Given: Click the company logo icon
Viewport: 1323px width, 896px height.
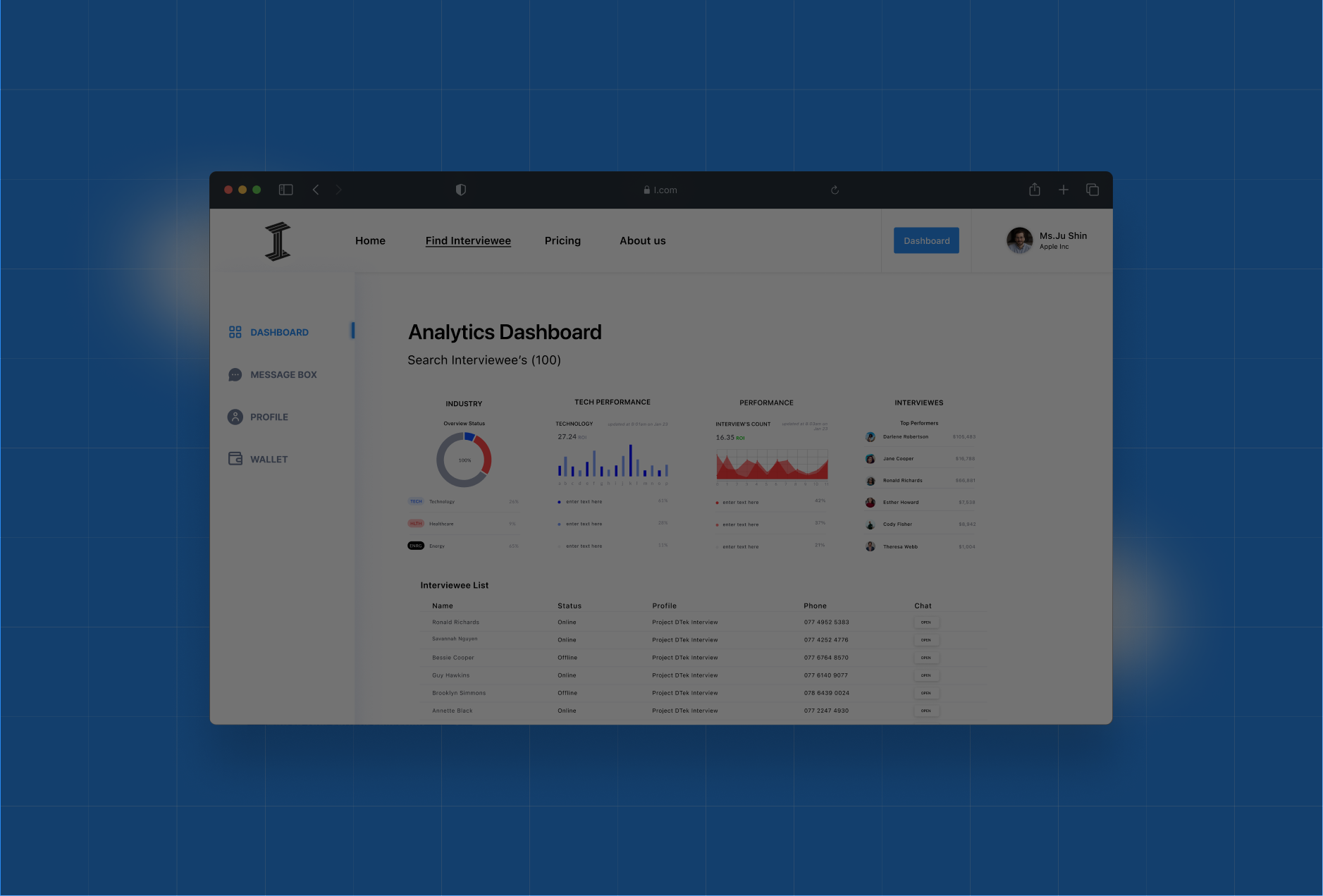Looking at the screenshot, I should 278,241.
